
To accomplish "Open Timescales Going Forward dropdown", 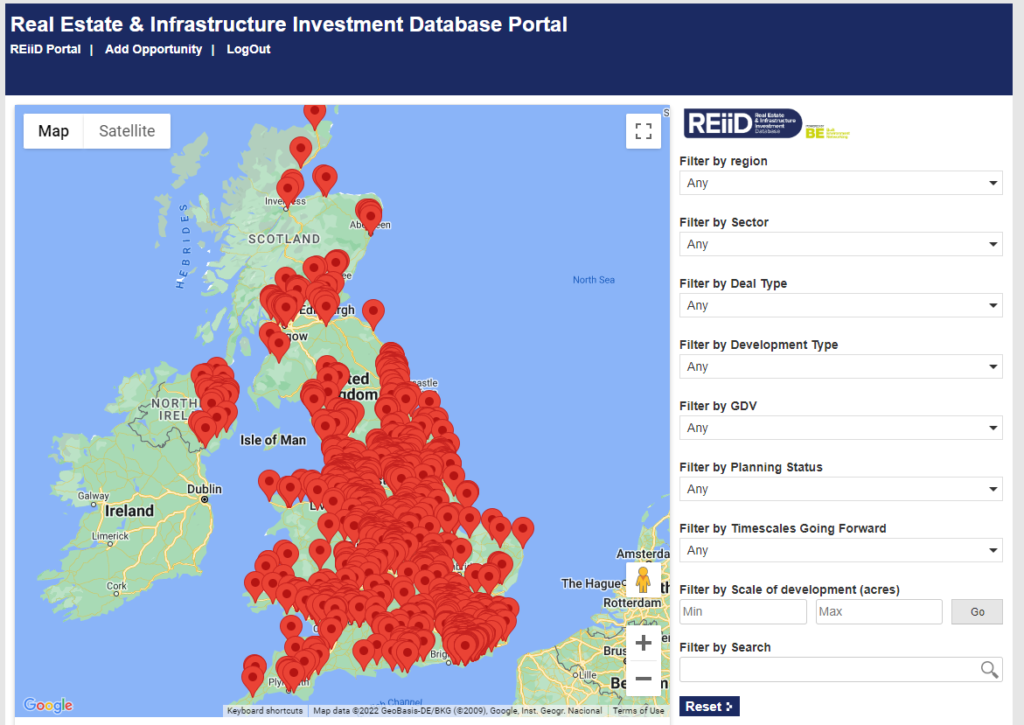I will (840, 551).
